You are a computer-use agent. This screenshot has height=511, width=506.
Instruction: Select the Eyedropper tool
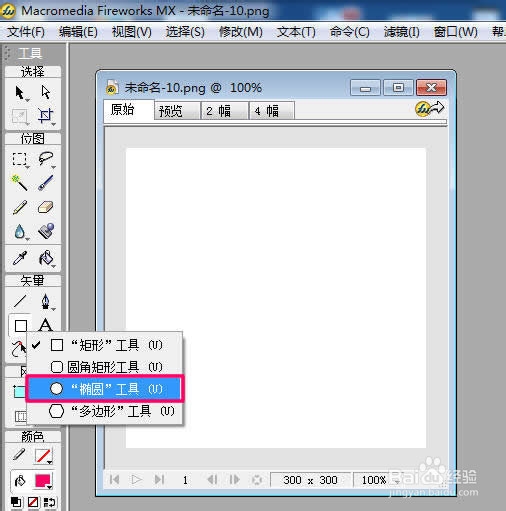click(x=20, y=258)
